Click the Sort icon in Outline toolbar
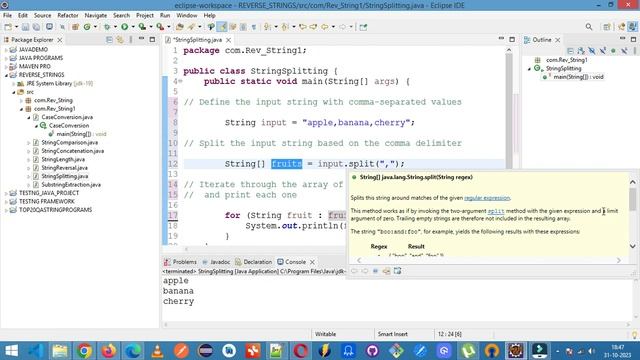Image resolution: width=640 pixels, height=360 pixels. 581,51
